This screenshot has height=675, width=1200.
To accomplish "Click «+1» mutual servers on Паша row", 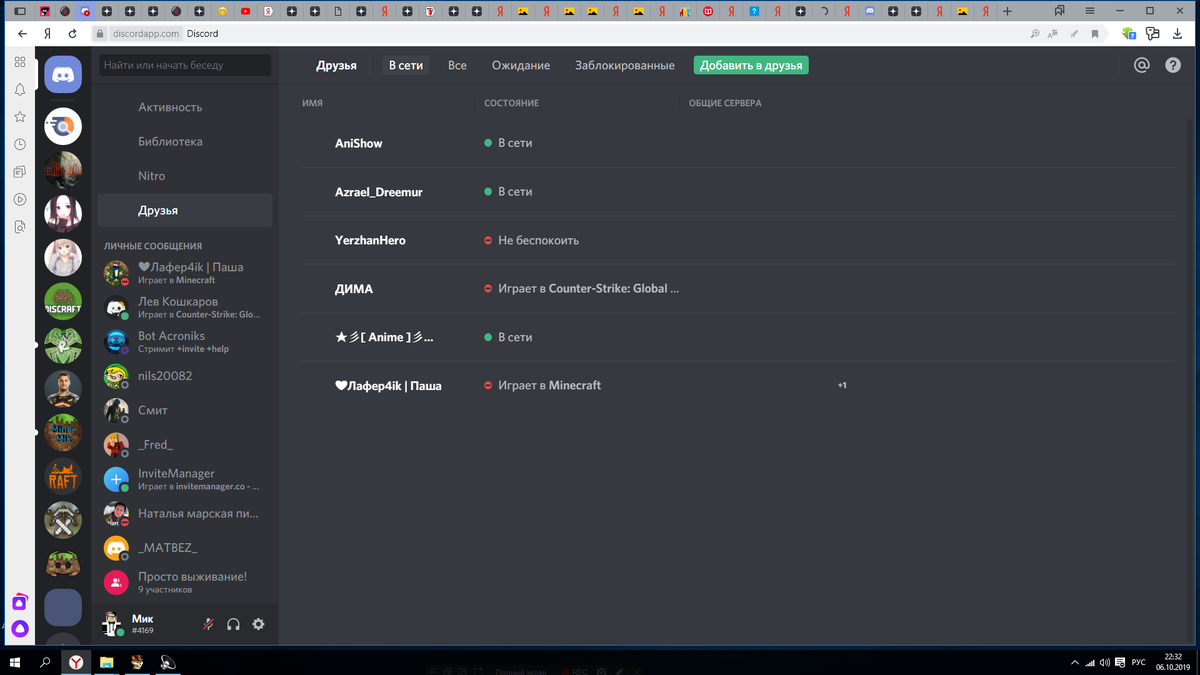I will [842, 385].
